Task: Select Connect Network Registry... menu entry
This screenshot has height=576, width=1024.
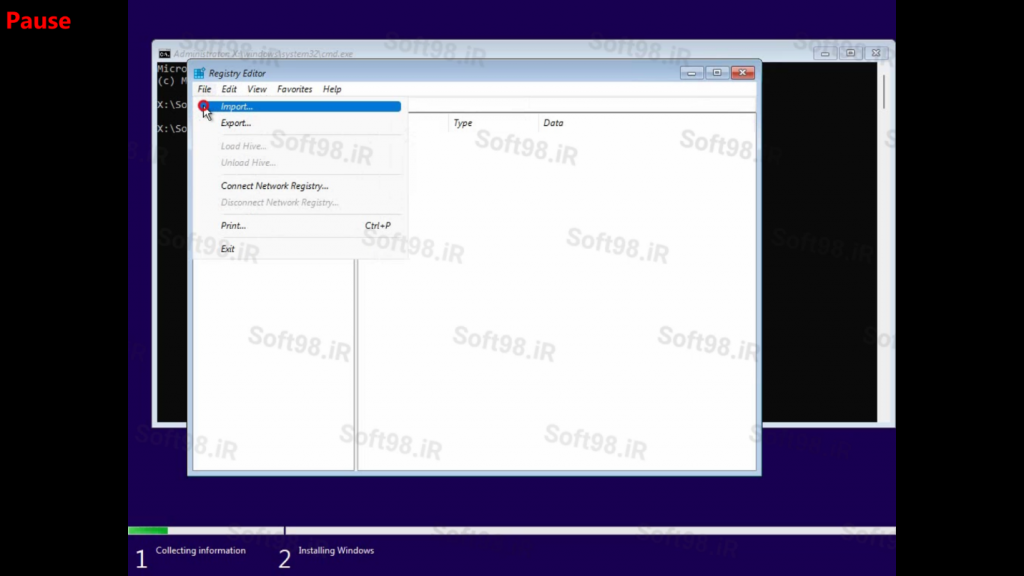Action: pos(299,186)
